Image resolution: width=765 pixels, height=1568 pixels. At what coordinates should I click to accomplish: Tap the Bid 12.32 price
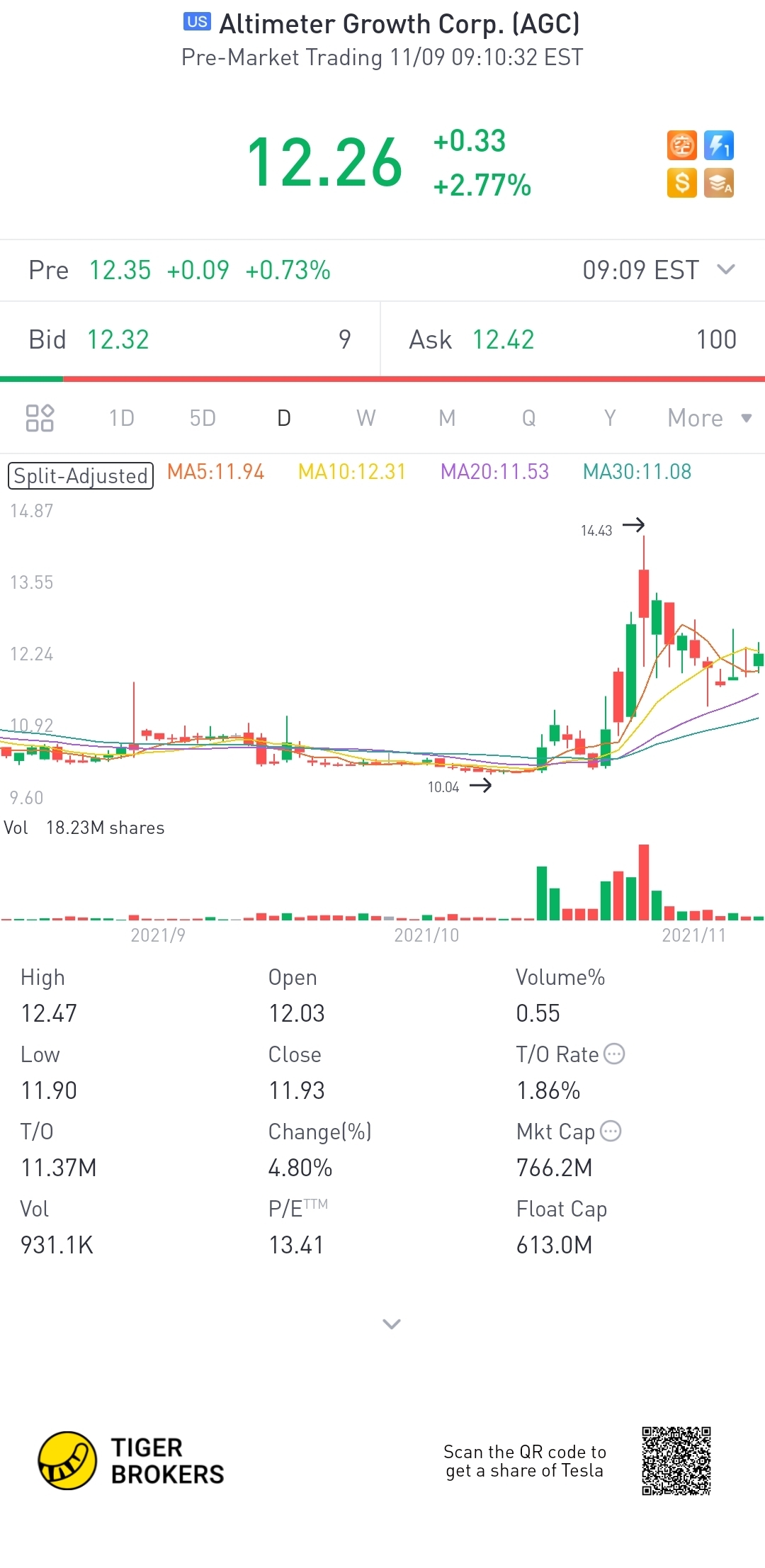pyautogui.click(x=118, y=339)
